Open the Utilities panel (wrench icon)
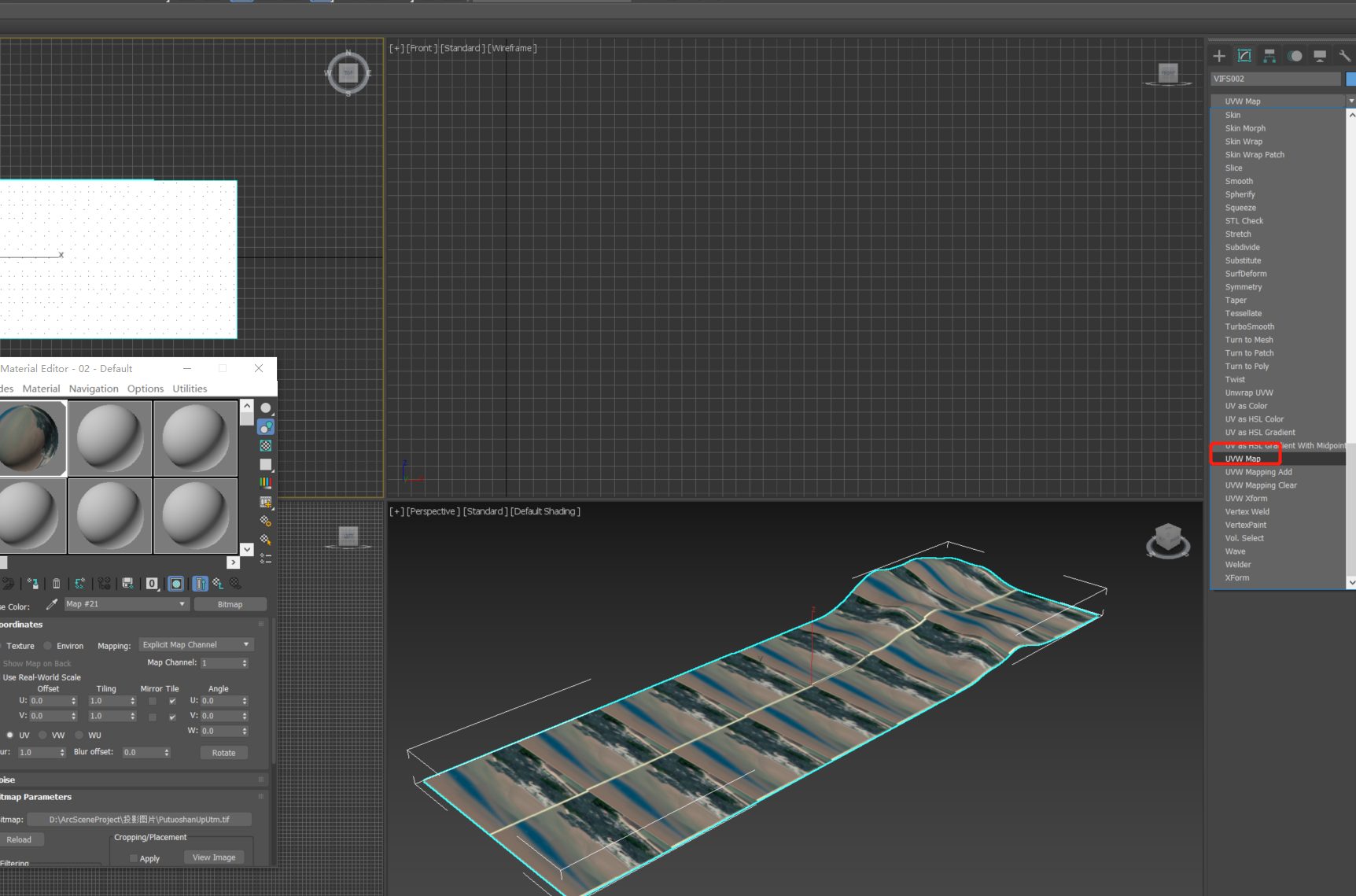The width and height of the screenshot is (1356, 896). pyautogui.click(x=1344, y=55)
